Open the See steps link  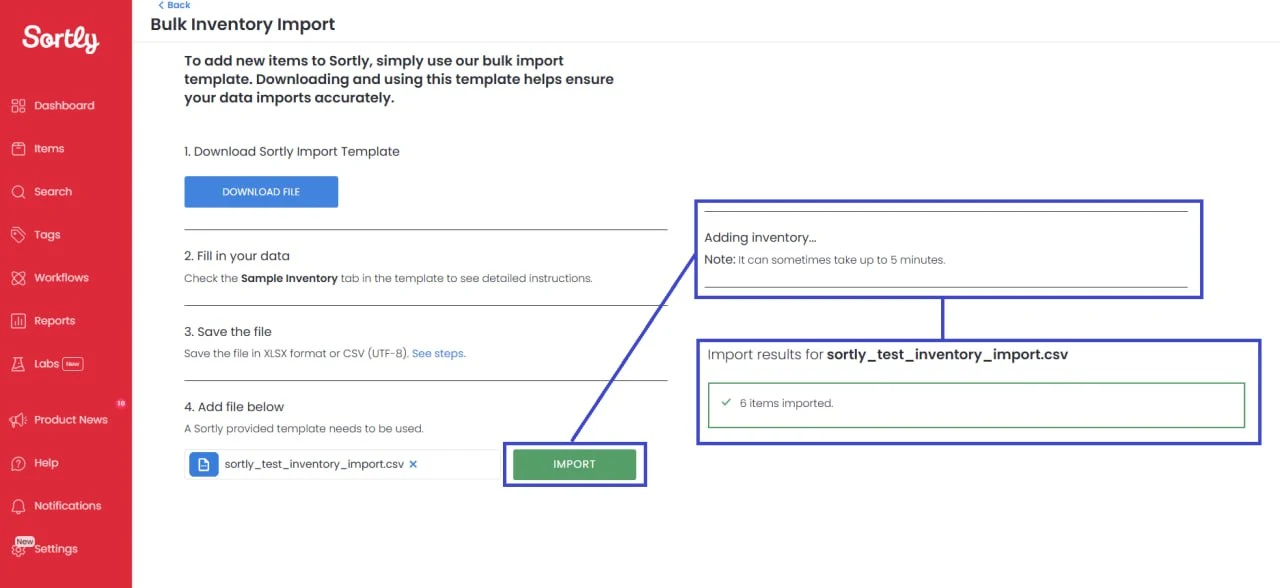438,353
